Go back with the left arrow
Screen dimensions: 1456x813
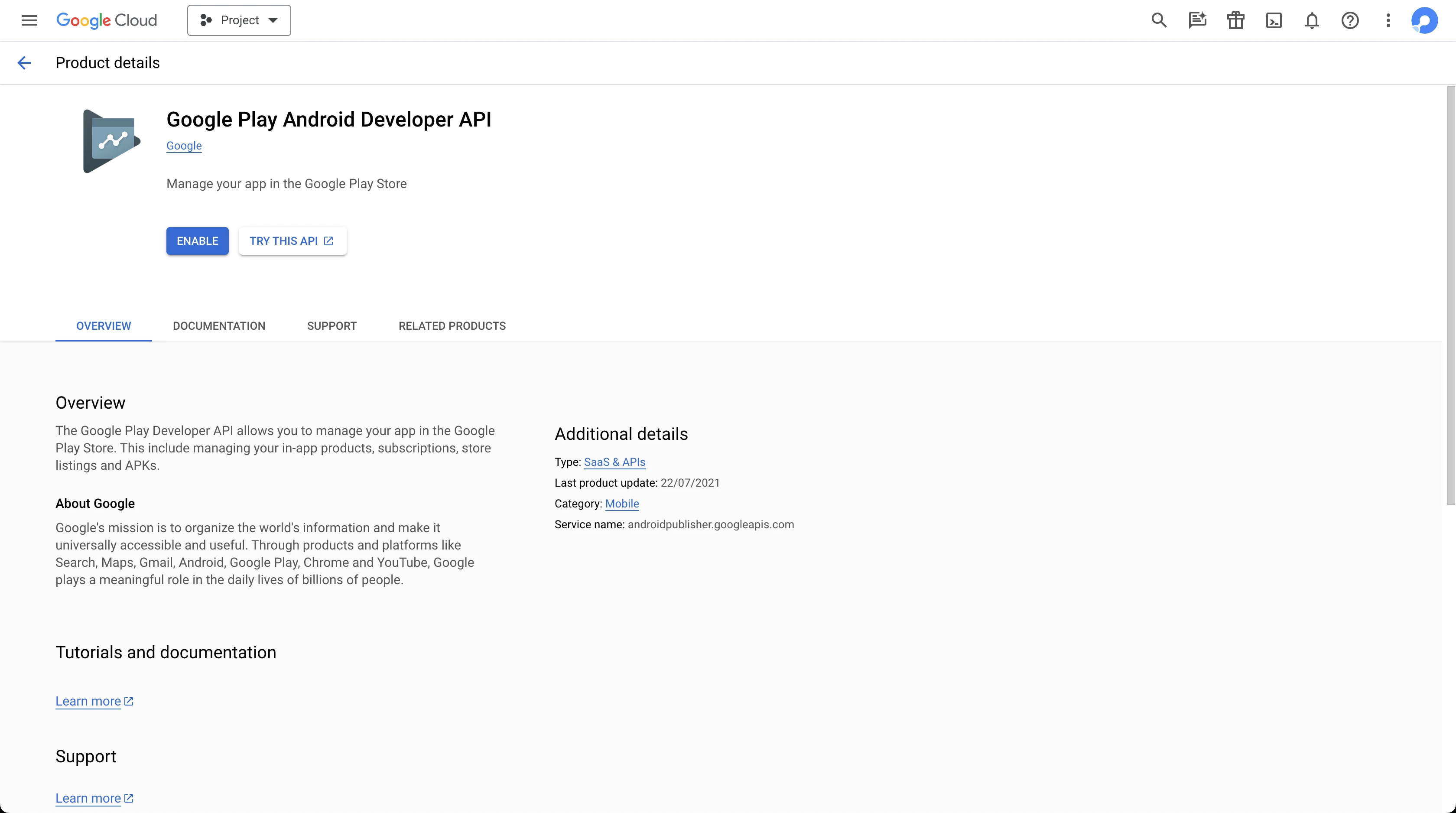[x=24, y=63]
